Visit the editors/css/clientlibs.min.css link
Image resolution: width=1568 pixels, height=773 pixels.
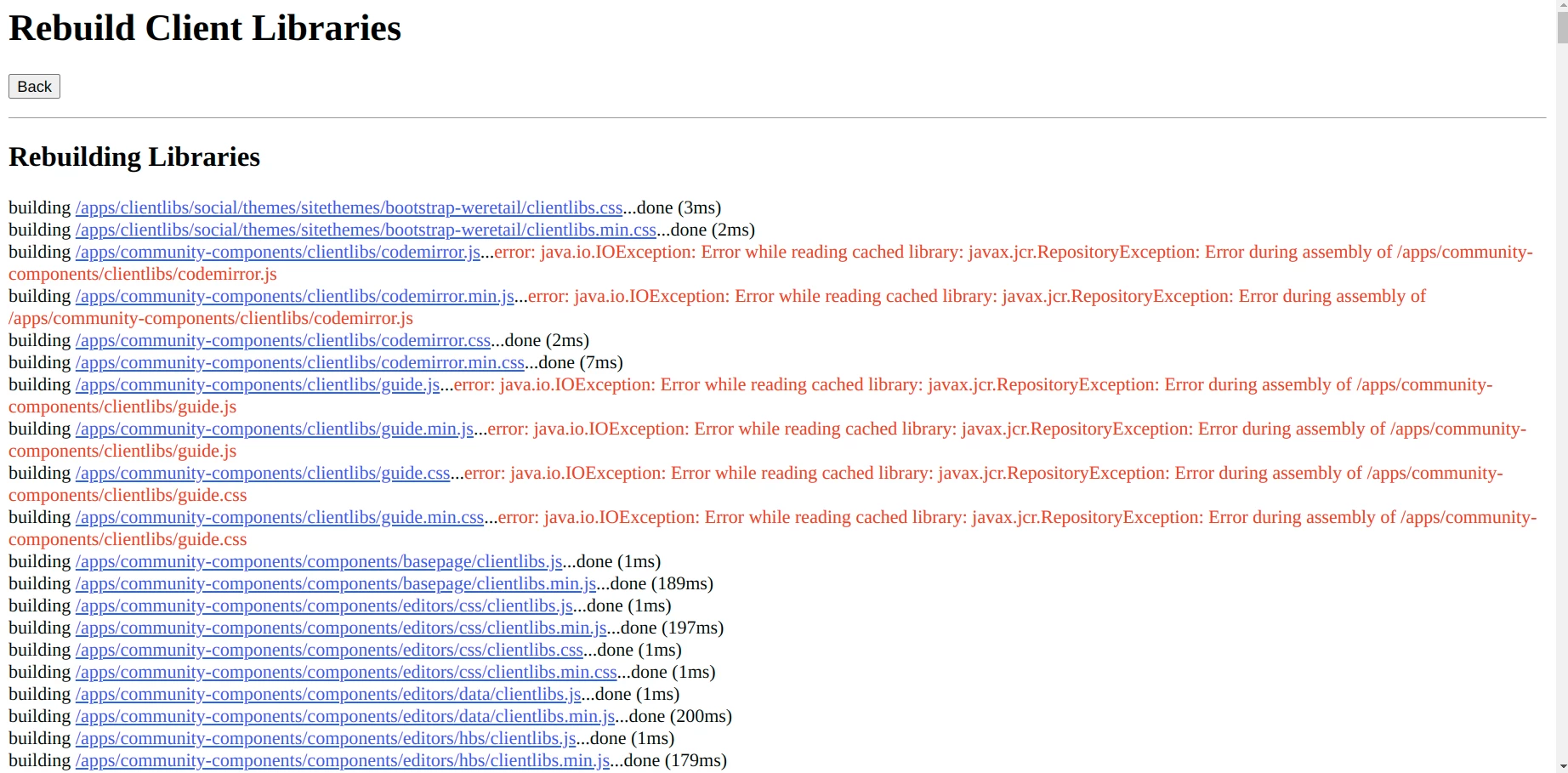(346, 672)
